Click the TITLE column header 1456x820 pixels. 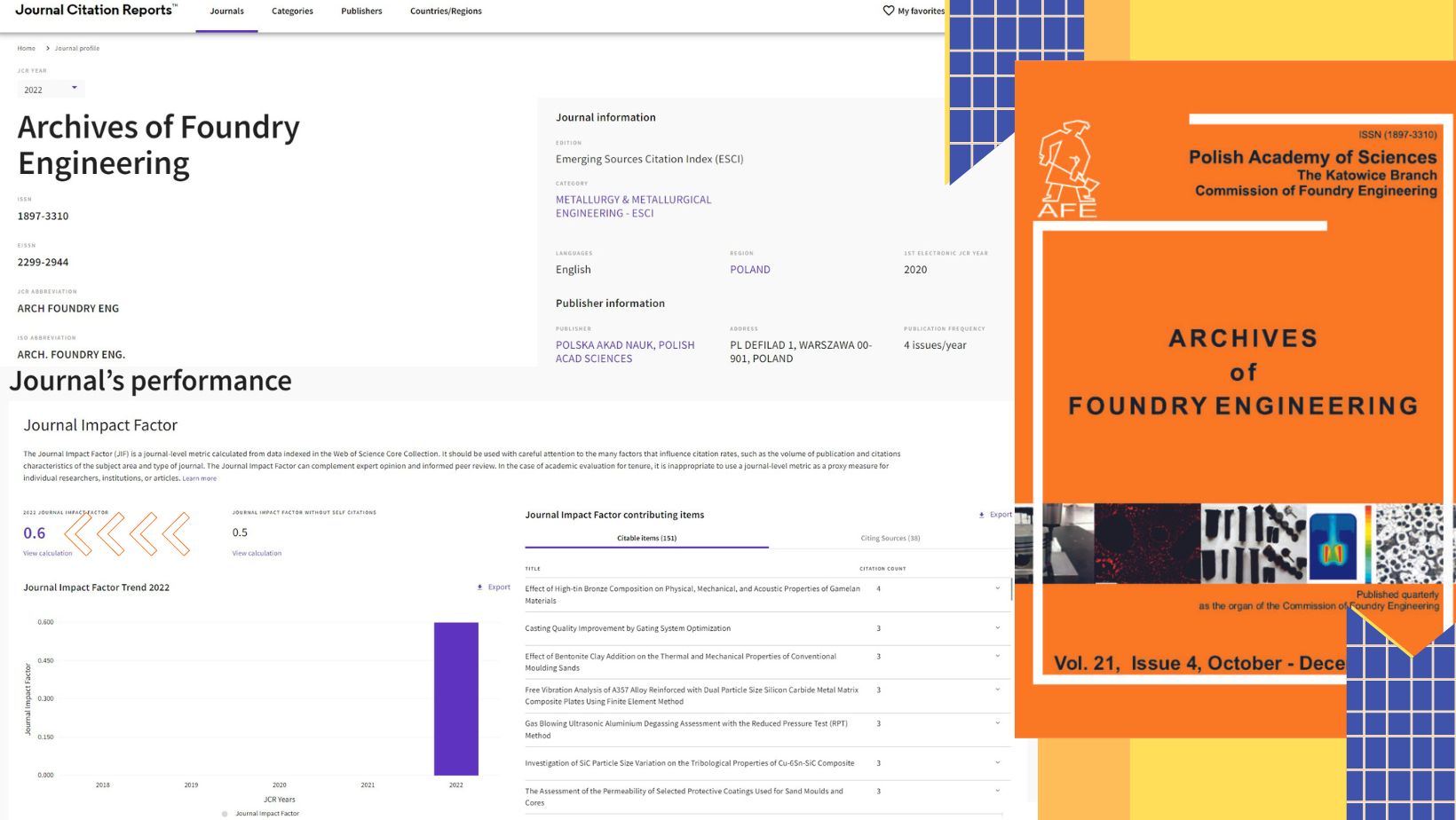(x=533, y=569)
